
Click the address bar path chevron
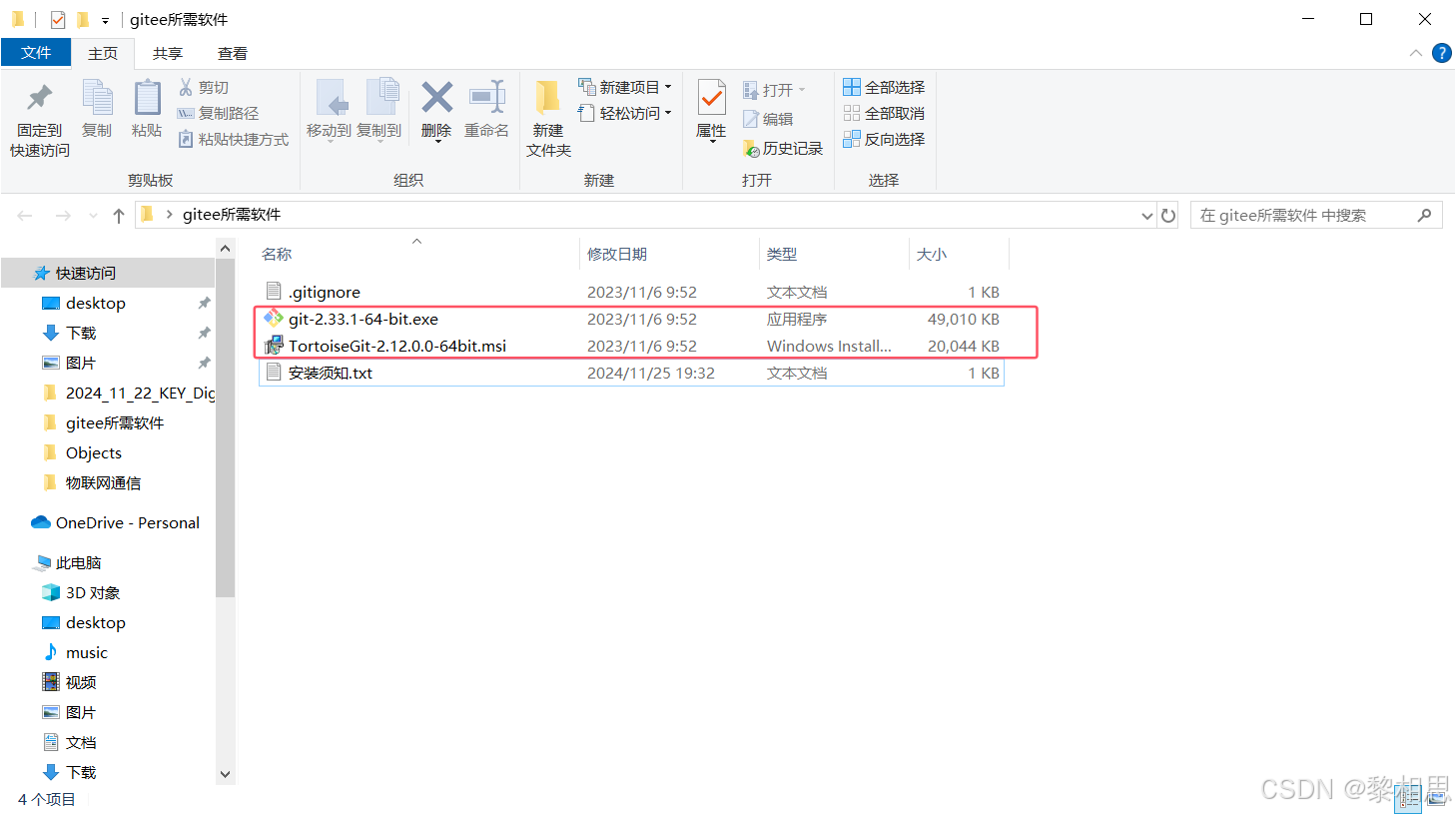click(170, 215)
